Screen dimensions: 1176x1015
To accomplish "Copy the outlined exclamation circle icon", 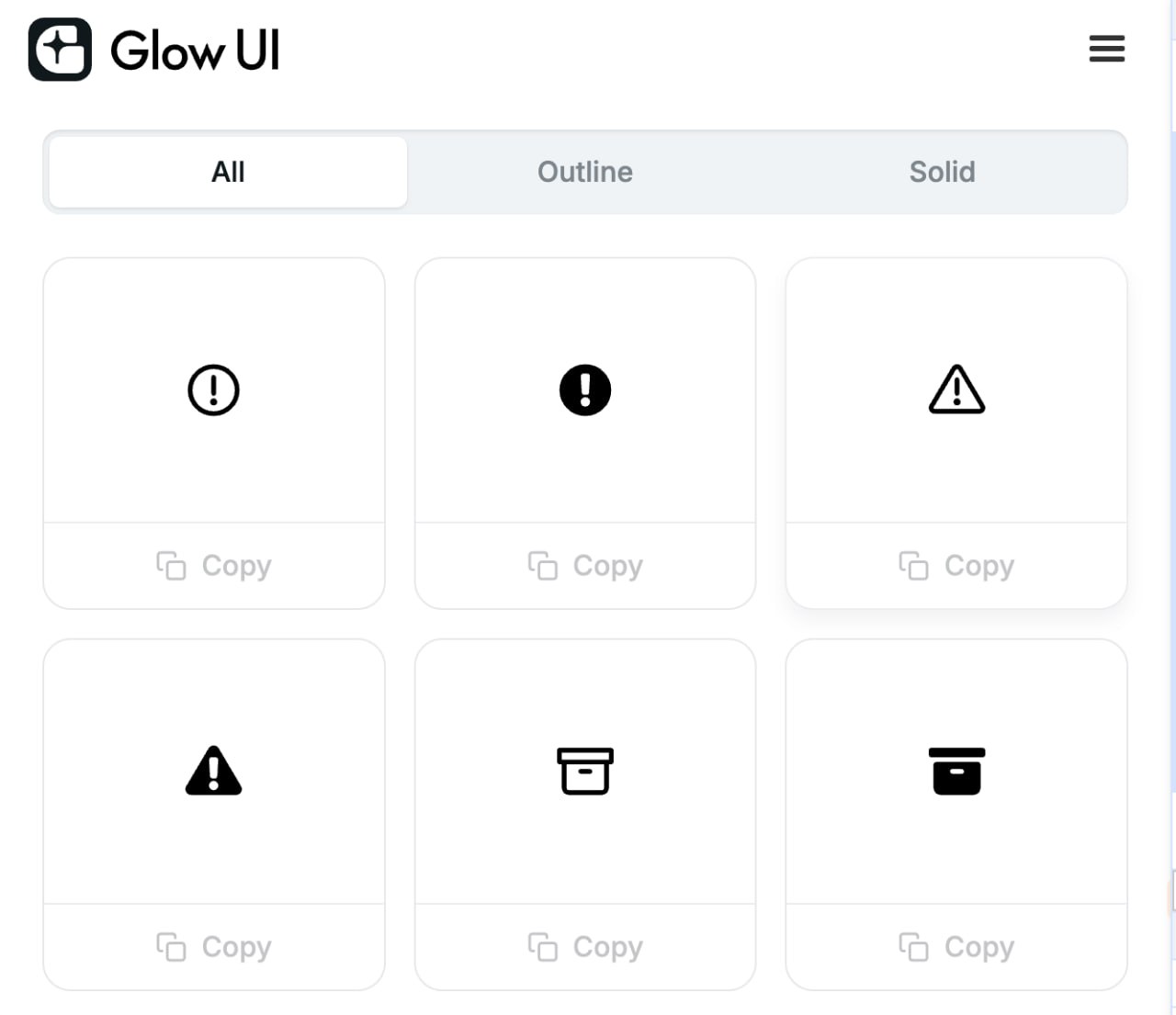I will pos(214,566).
